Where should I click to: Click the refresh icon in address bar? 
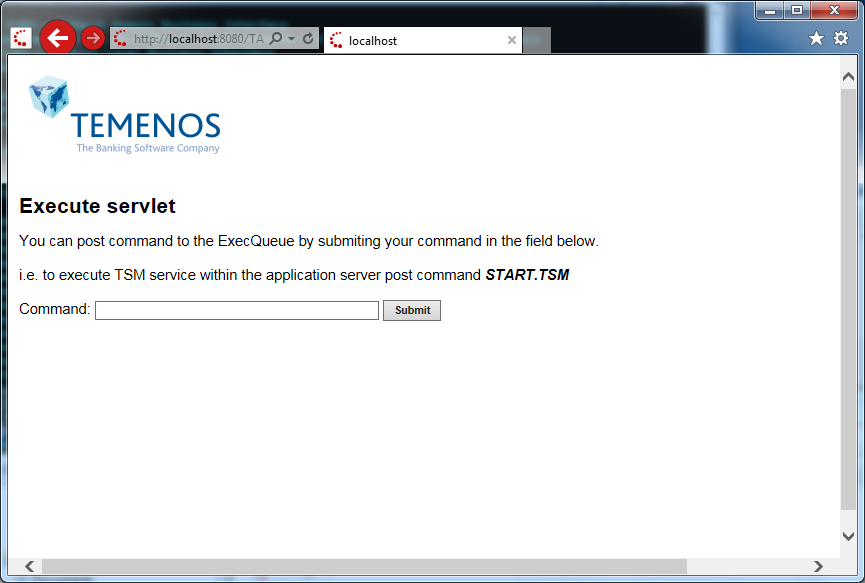point(308,39)
